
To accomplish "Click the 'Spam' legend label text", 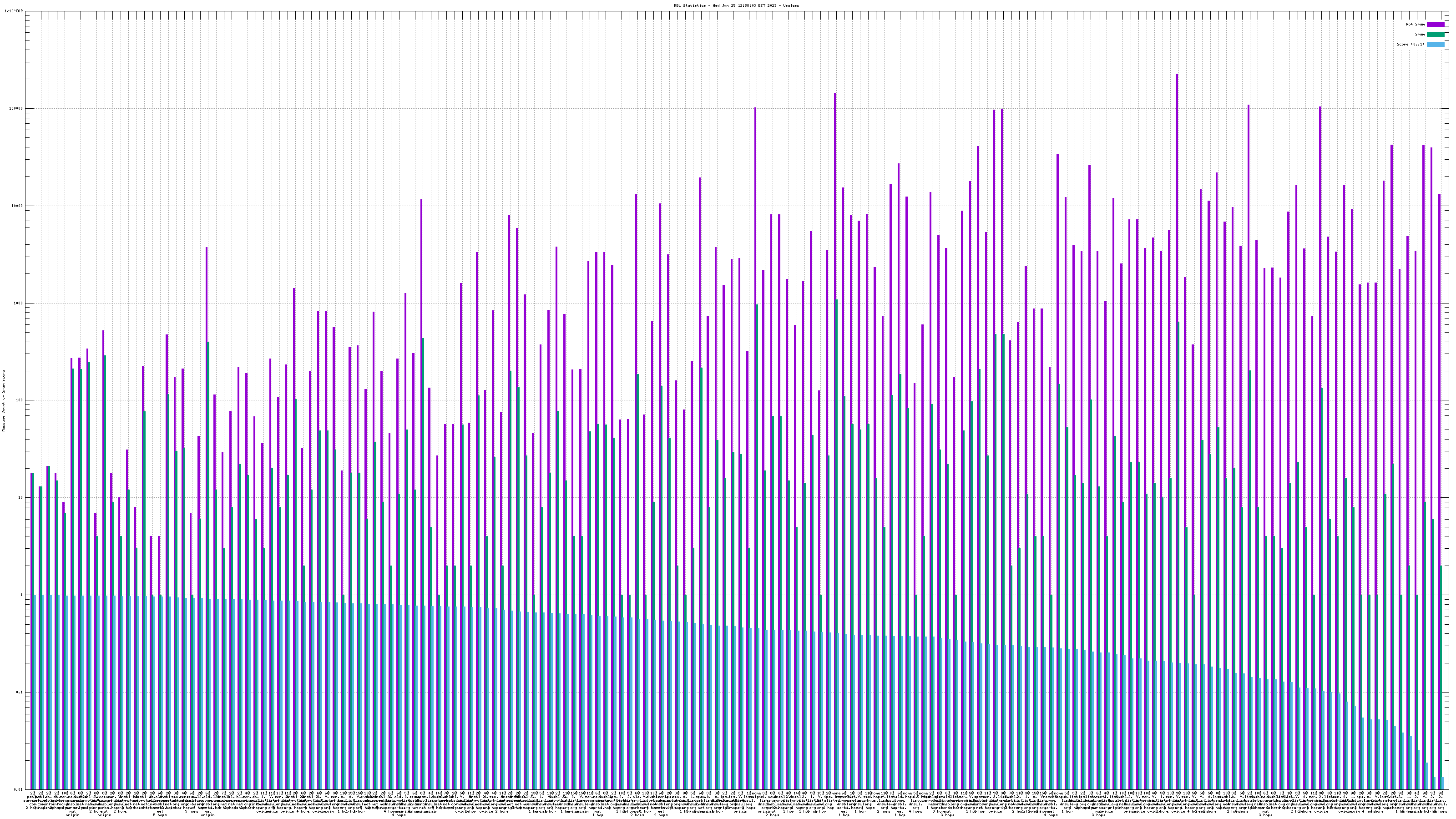I will (1420, 35).
